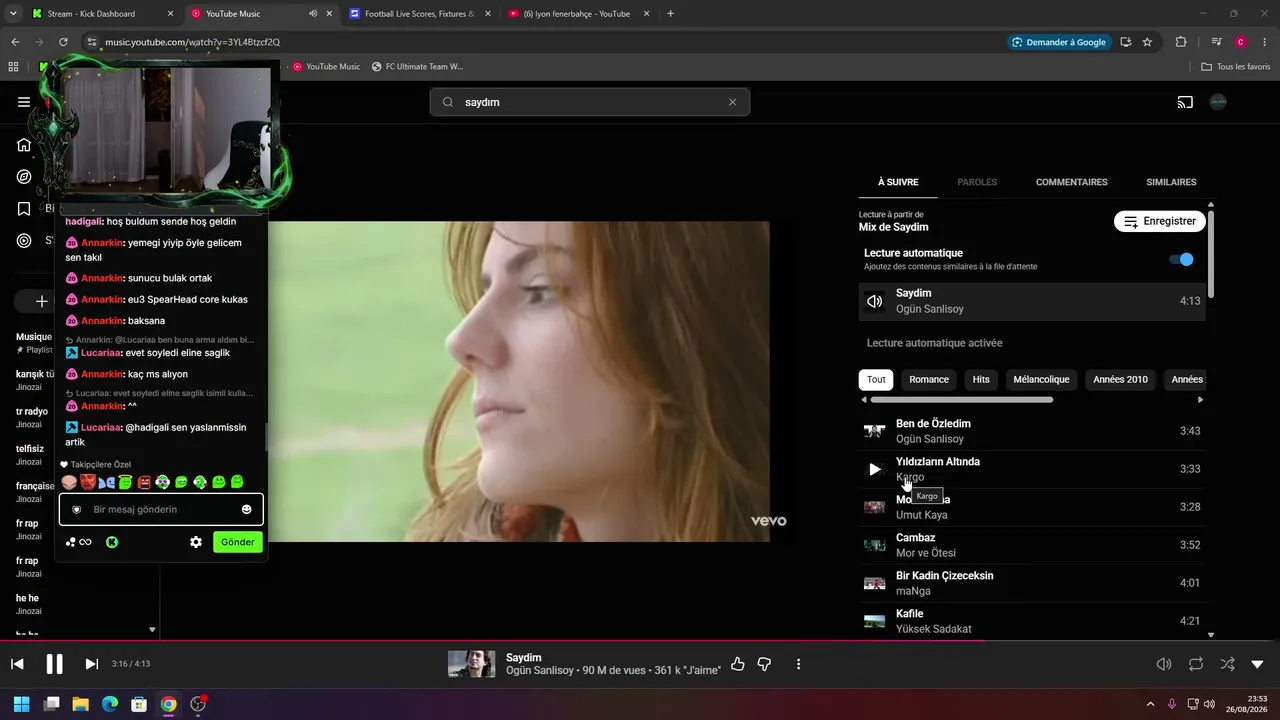Cast to a device with the cast icon
1280x720 pixels.
[x=1185, y=102]
